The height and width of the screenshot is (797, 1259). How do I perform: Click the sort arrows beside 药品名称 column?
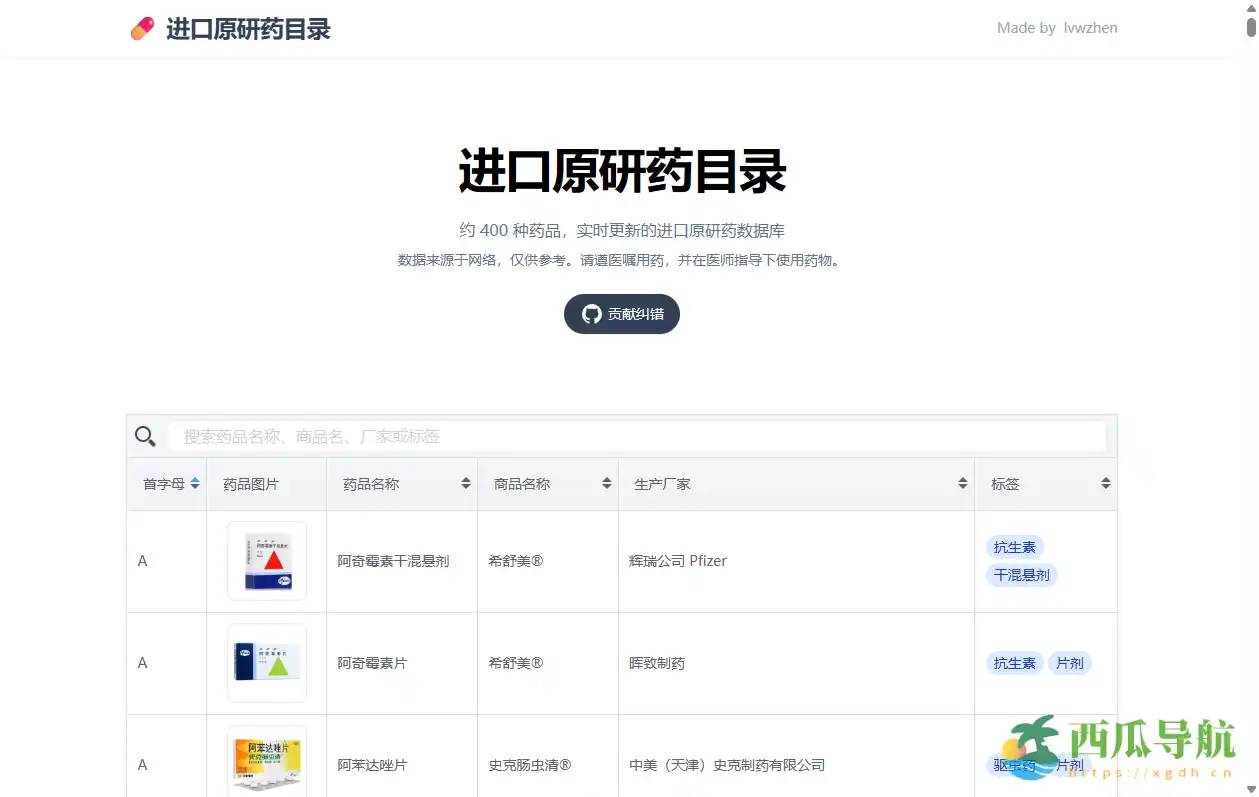tap(466, 483)
